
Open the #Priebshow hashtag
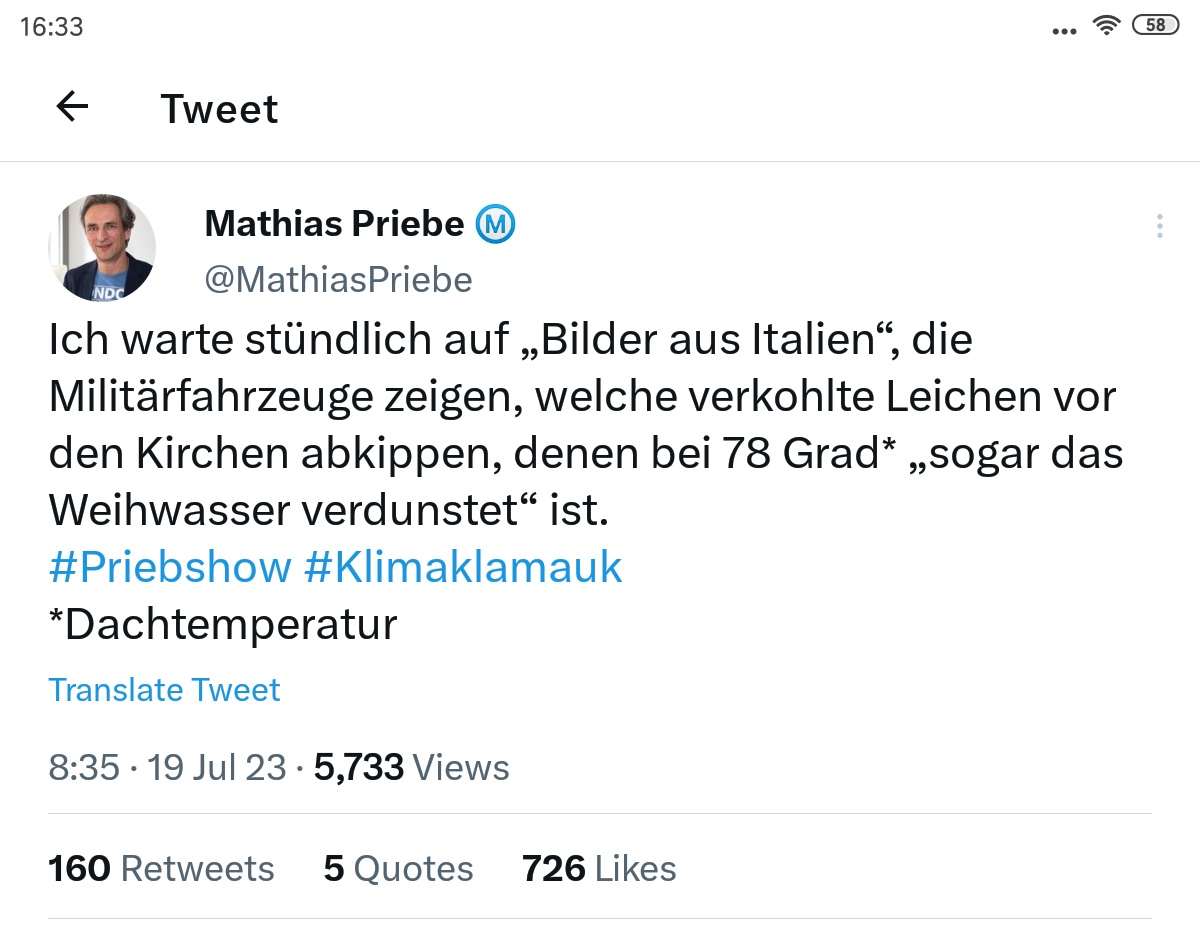point(170,568)
